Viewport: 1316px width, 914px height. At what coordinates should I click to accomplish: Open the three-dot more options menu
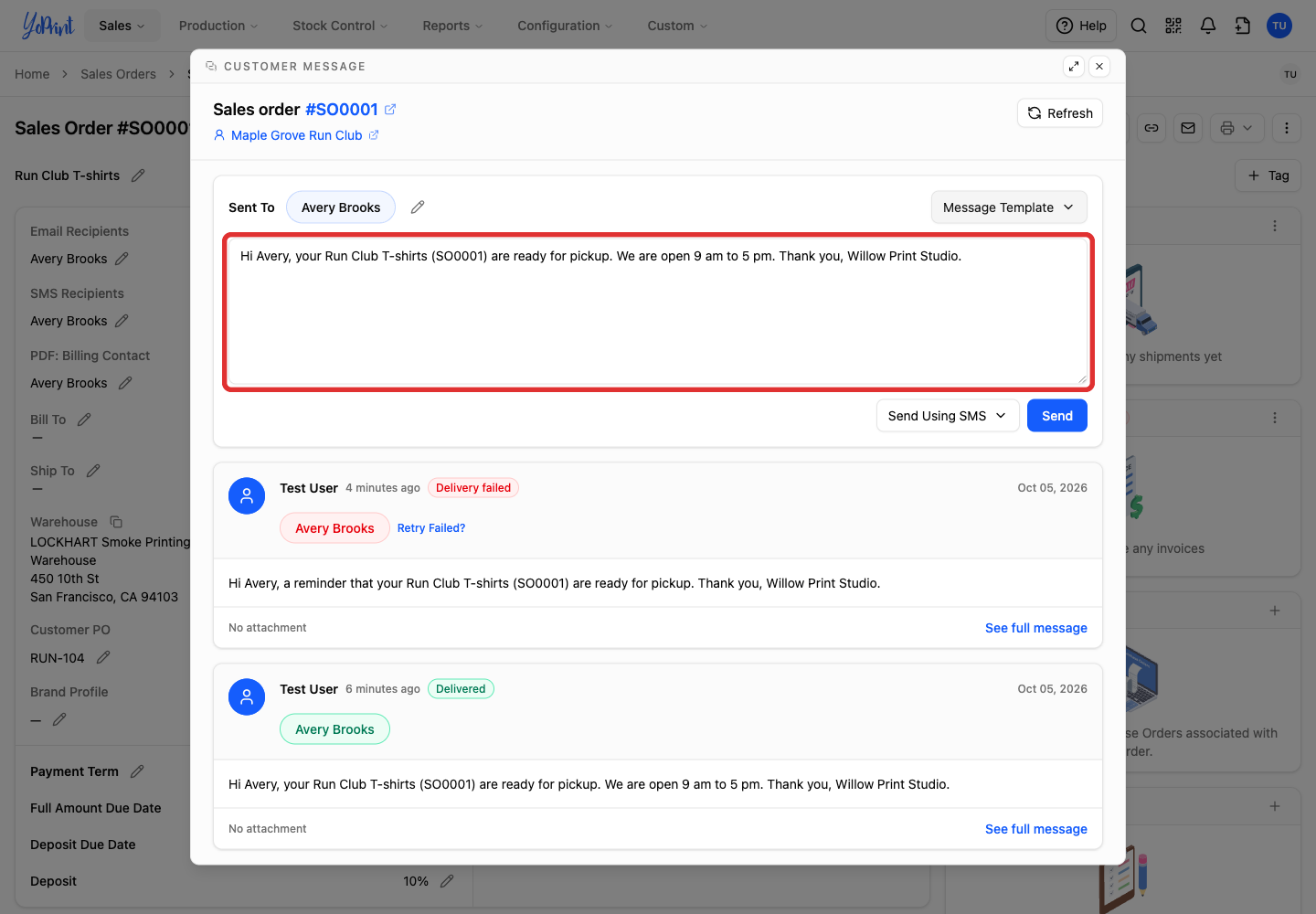pos(1287,128)
